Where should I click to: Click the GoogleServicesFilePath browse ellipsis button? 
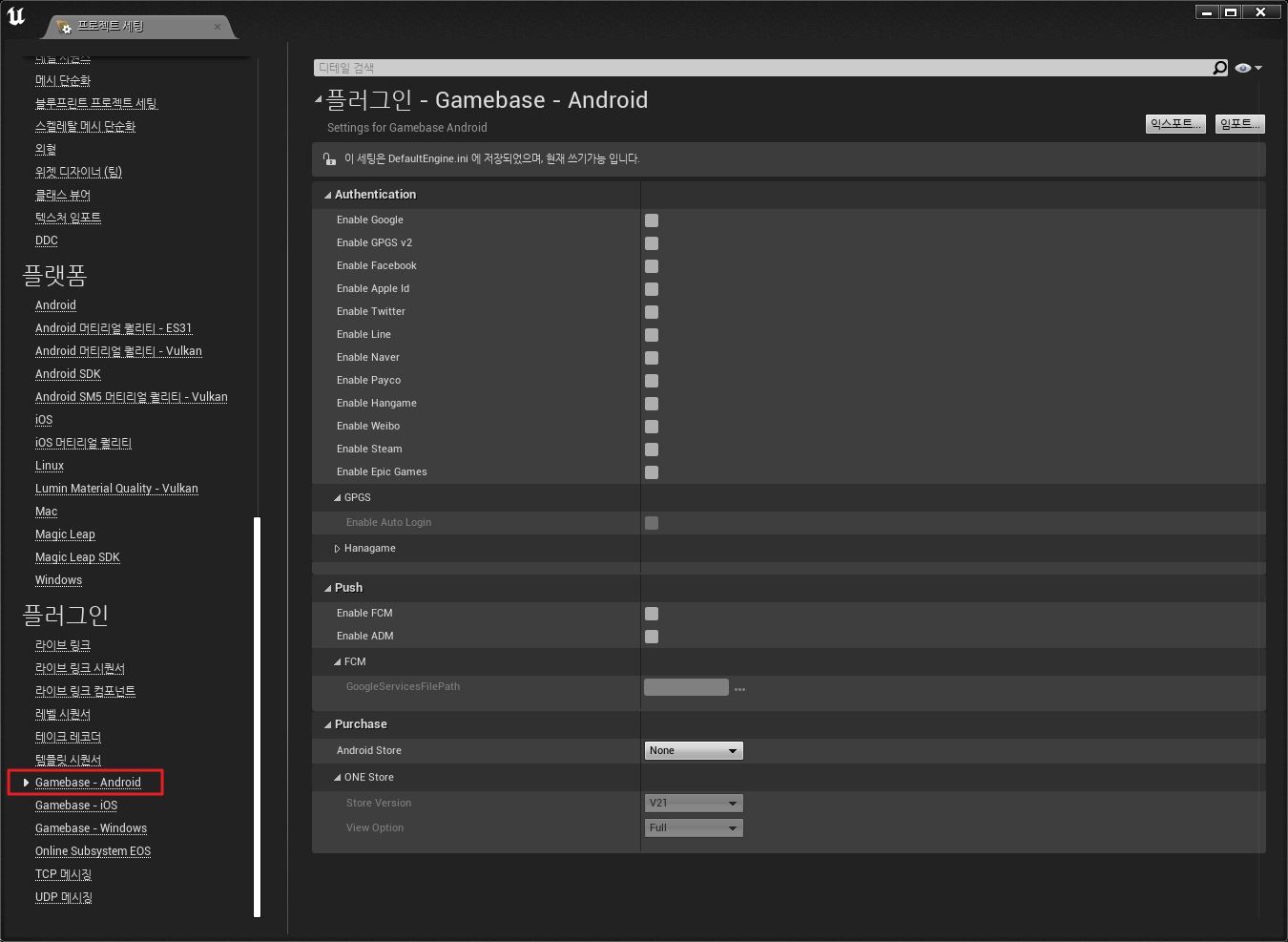tap(739, 688)
